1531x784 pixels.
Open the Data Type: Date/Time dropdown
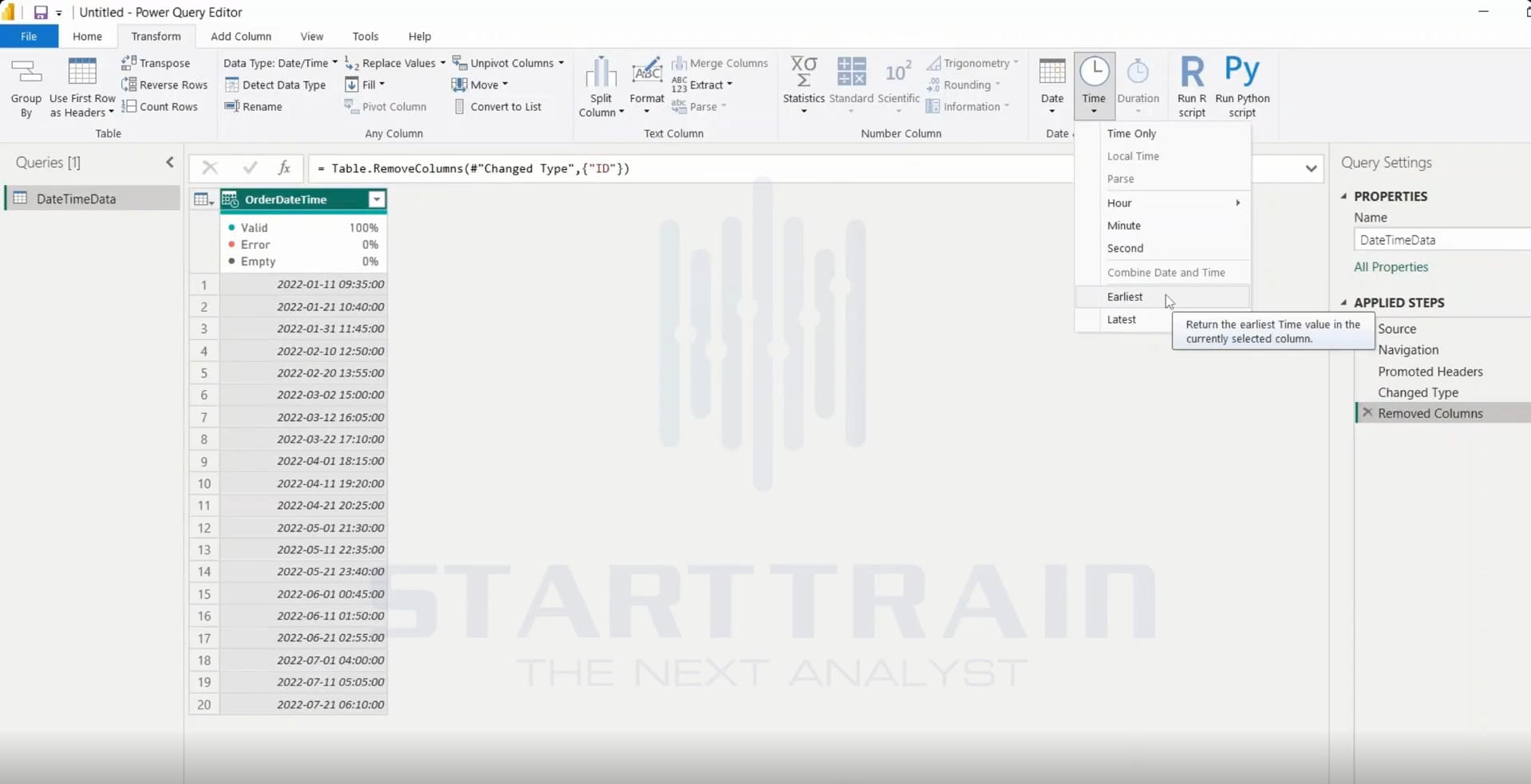(x=280, y=63)
